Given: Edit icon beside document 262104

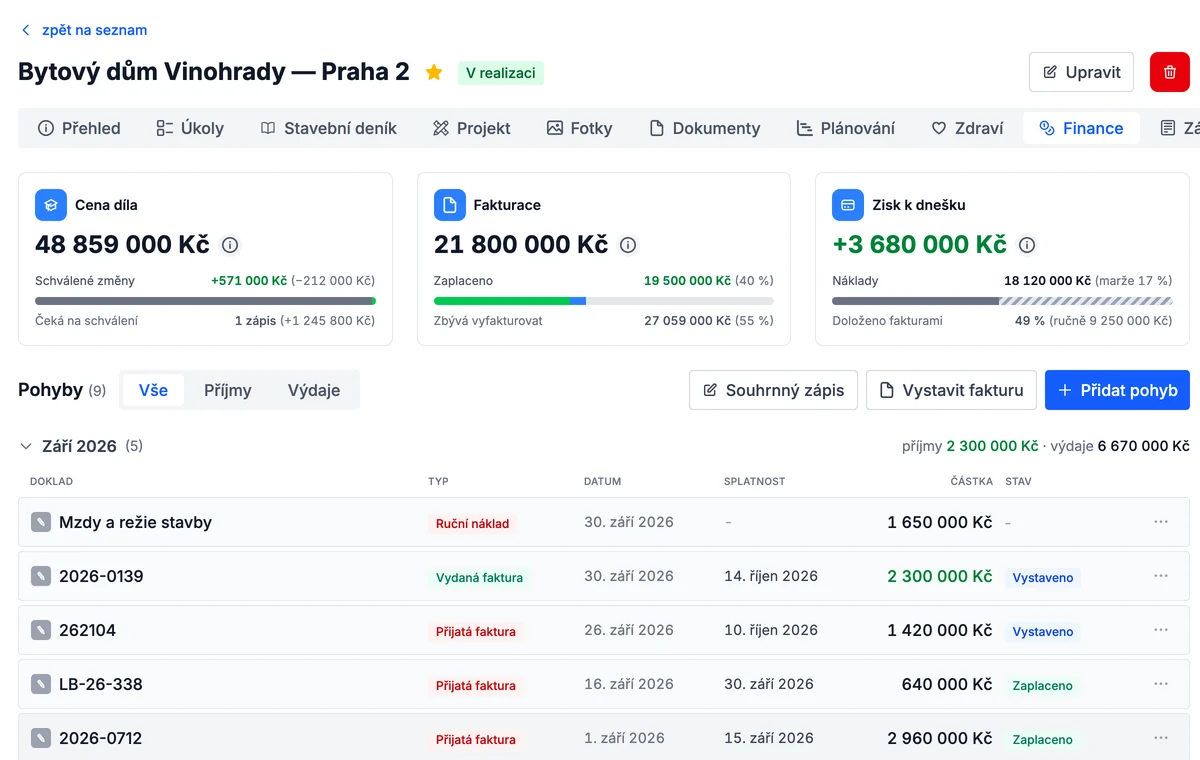Looking at the screenshot, I should [x=40, y=630].
